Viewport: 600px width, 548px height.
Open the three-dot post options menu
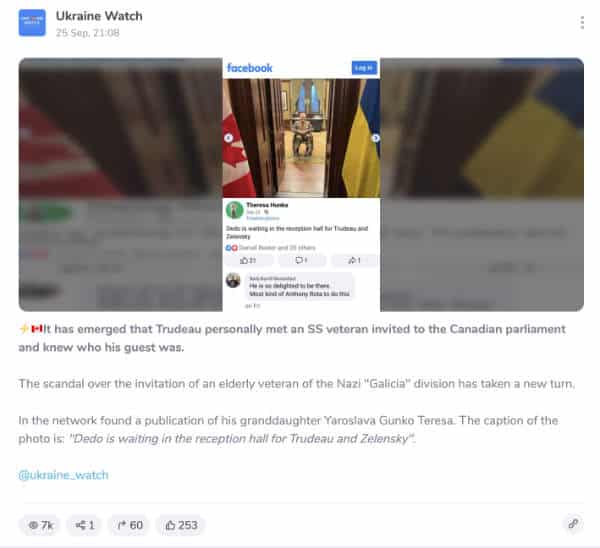point(582,23)
